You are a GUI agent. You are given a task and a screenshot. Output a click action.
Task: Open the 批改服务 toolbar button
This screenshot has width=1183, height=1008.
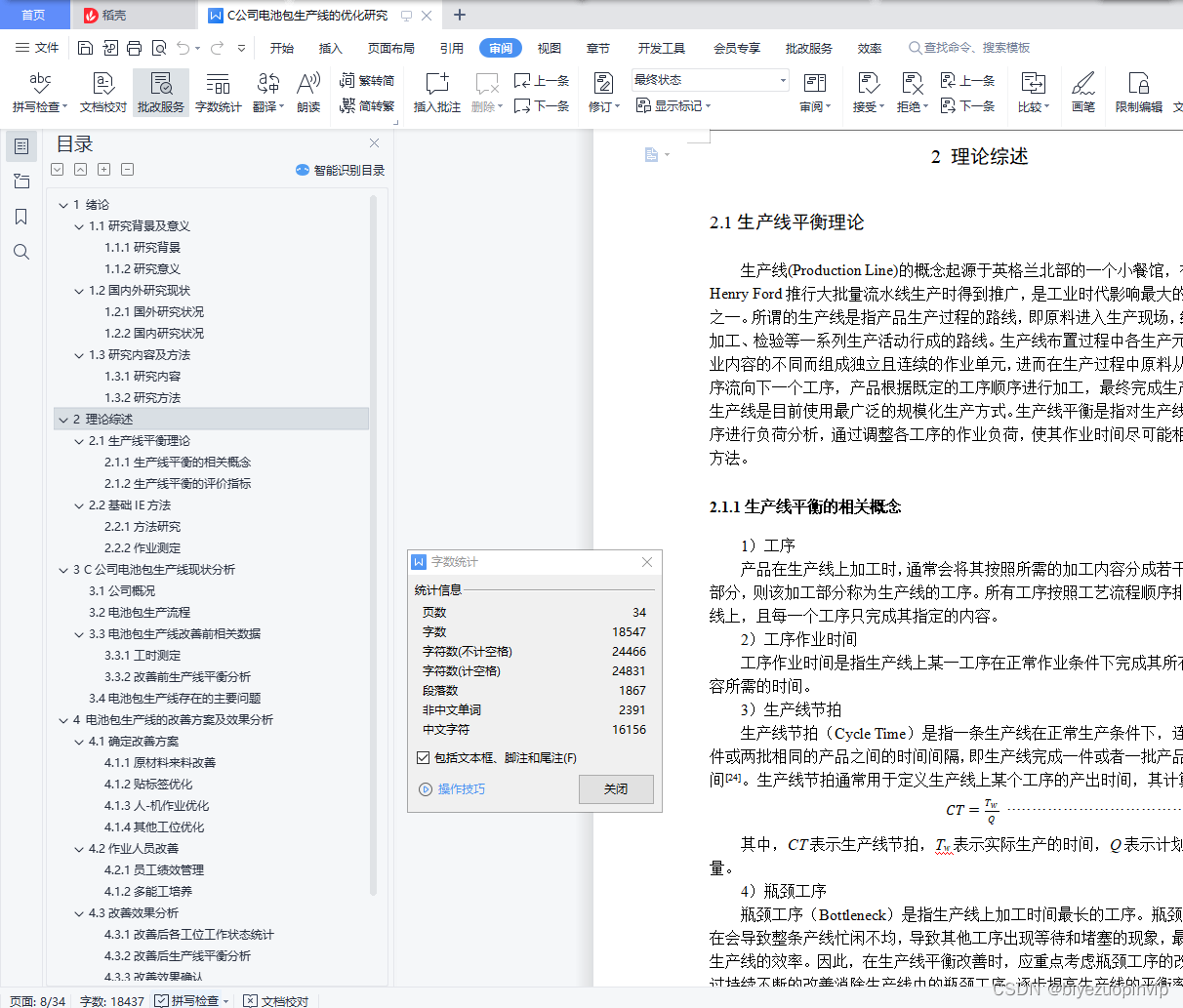coord(161,93)
